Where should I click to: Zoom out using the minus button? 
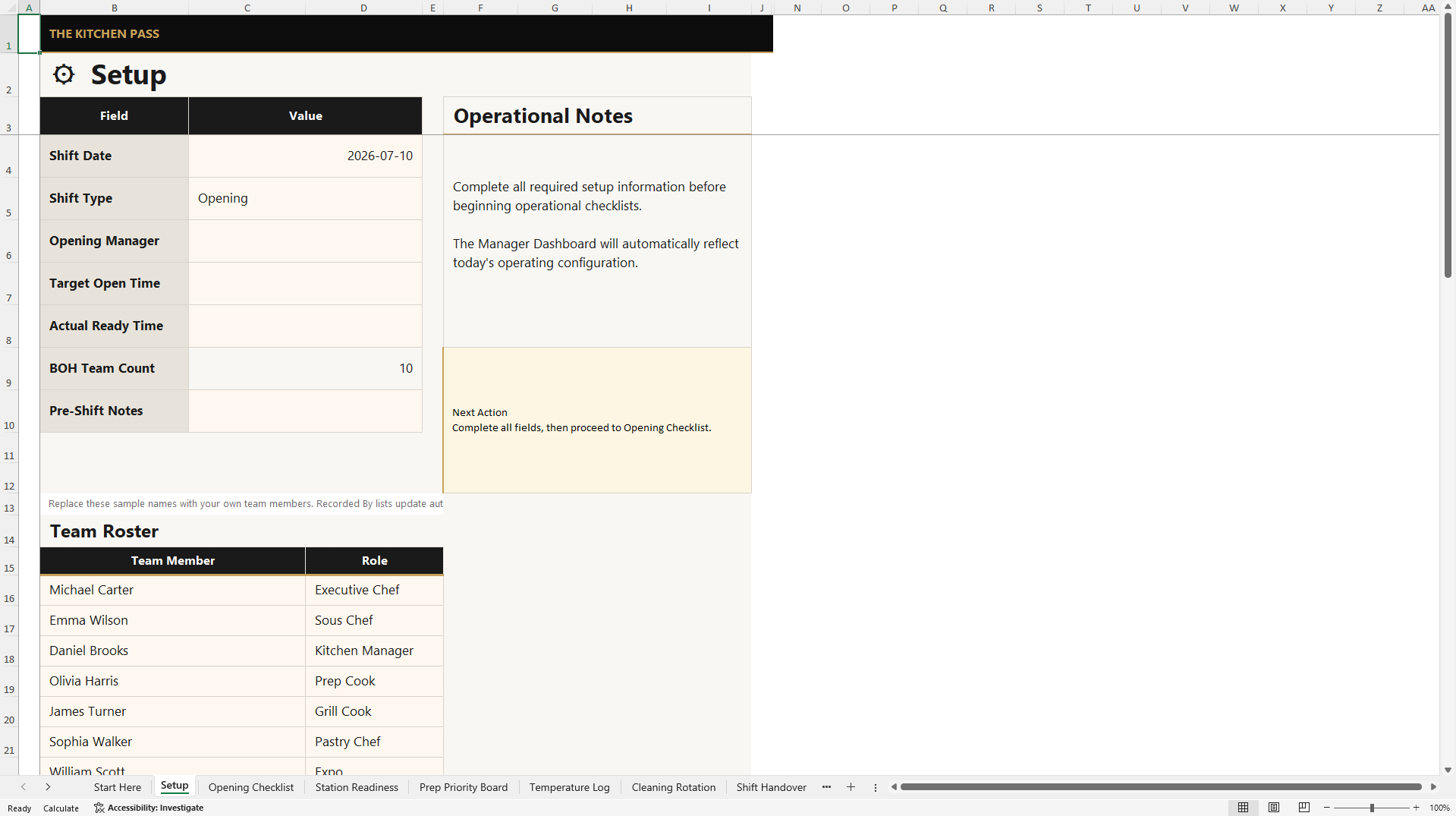point(1326,808)
